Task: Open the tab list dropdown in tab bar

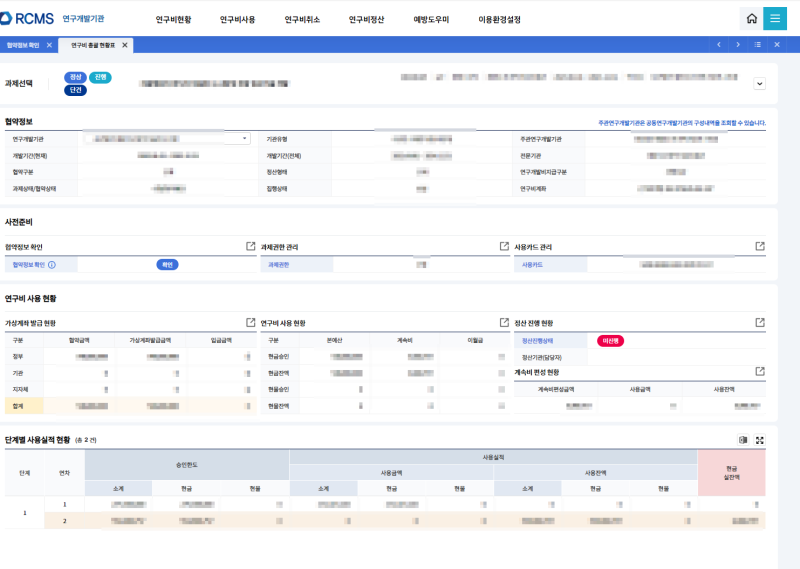Action: (x=757, y=45)
